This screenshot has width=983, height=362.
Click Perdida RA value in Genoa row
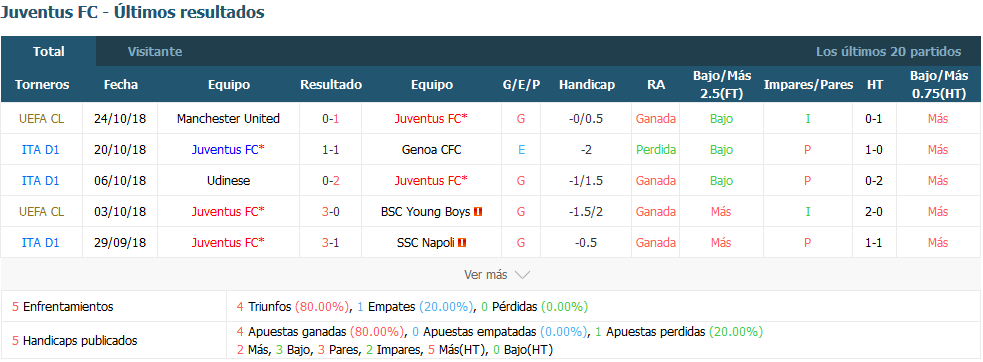pyautogui.click(x=656, y=150)
